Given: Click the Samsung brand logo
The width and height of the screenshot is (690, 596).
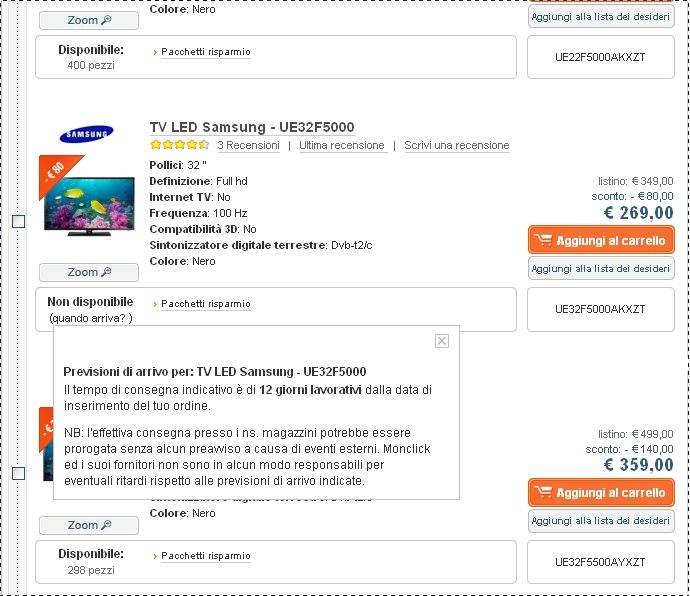Looking at the screenshot, I should 87,134.
